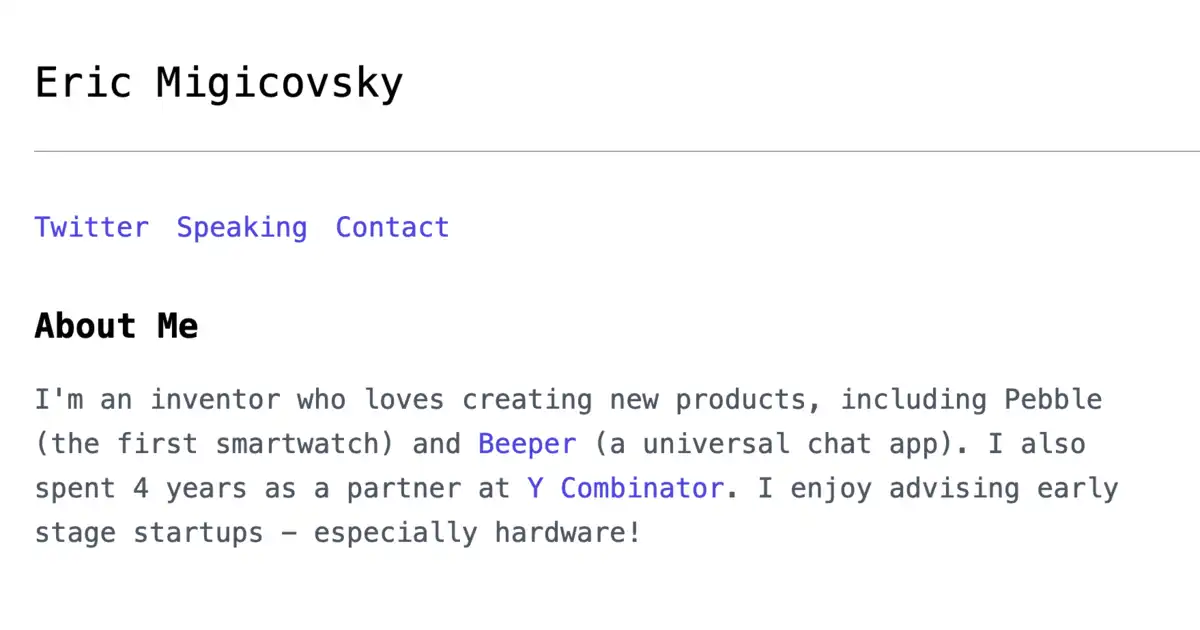Click the text 4 years

tap(191, 488)
